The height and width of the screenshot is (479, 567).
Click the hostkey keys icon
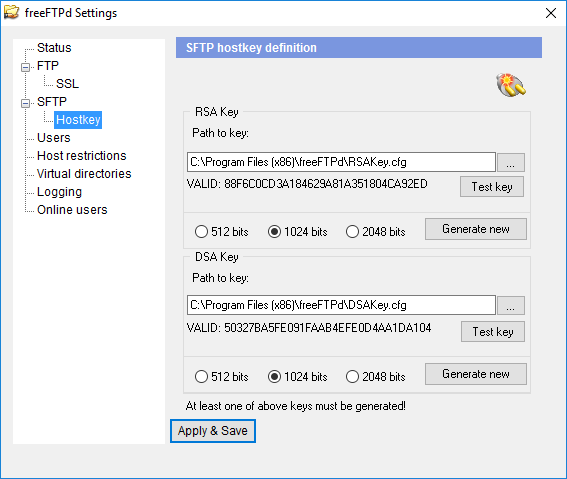[511, 85]
